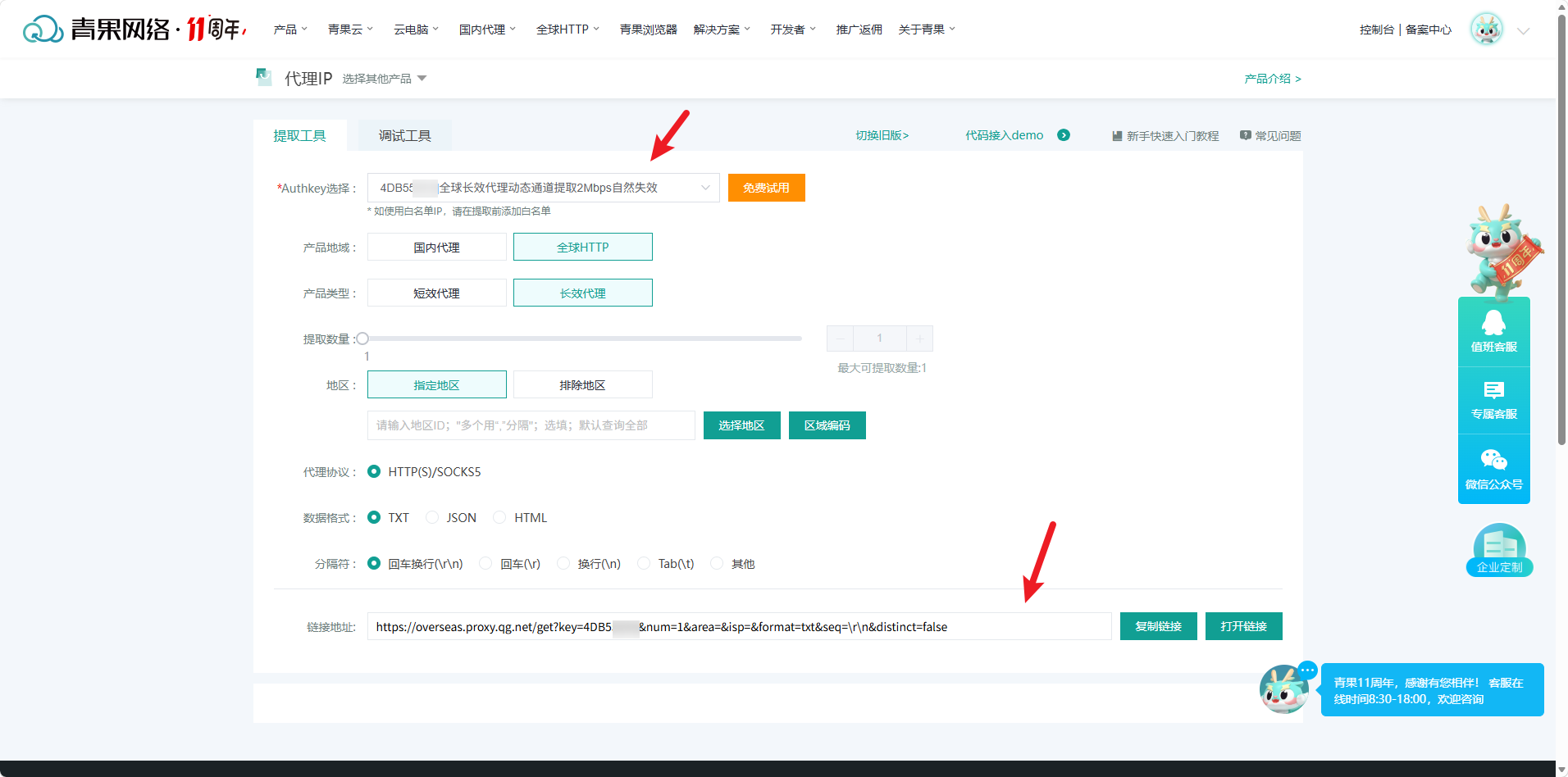
Task: Expand the 产品 menu
Action: (290, 30)
